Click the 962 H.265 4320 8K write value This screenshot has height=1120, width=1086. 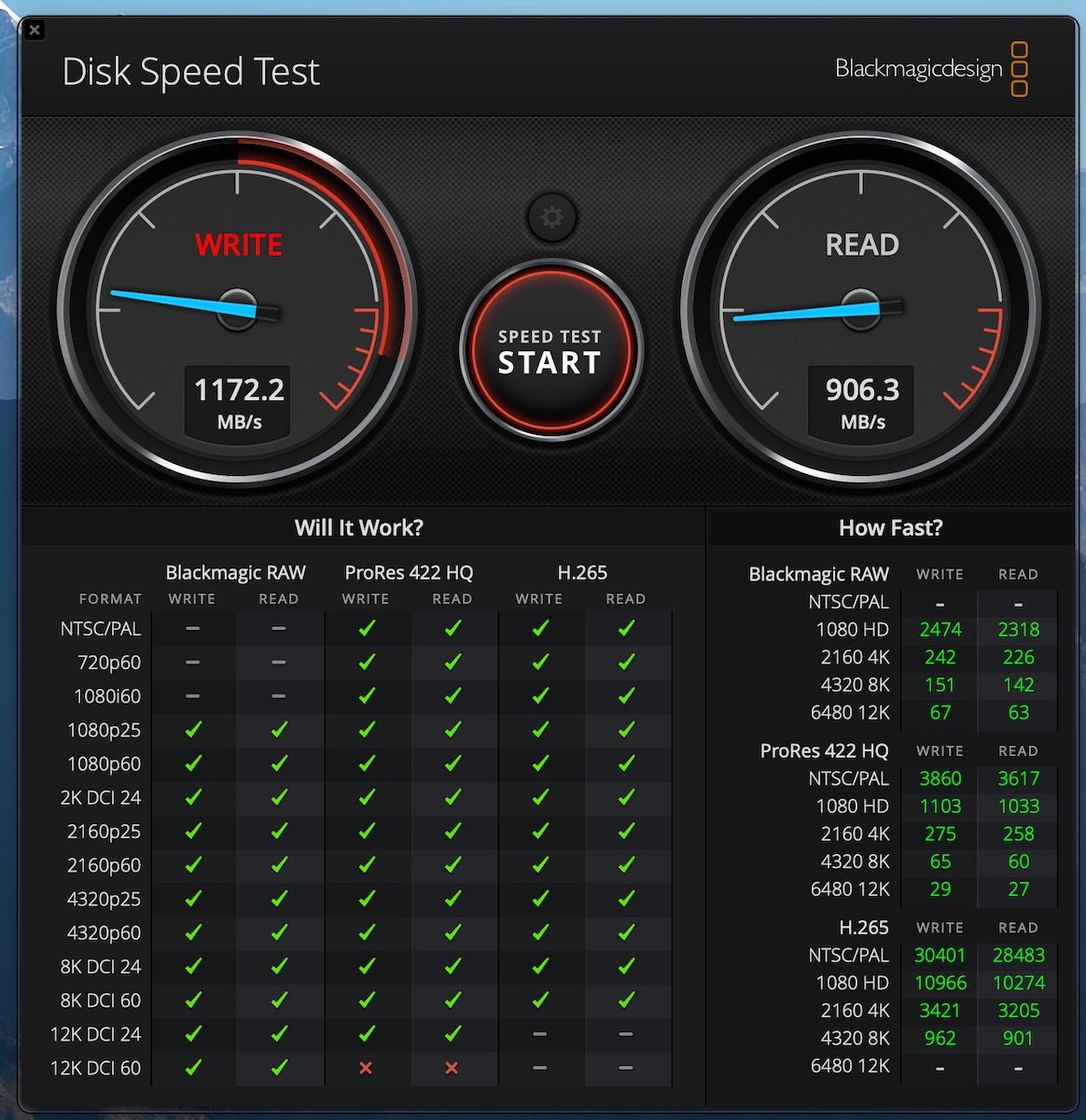coord(940,1038)
